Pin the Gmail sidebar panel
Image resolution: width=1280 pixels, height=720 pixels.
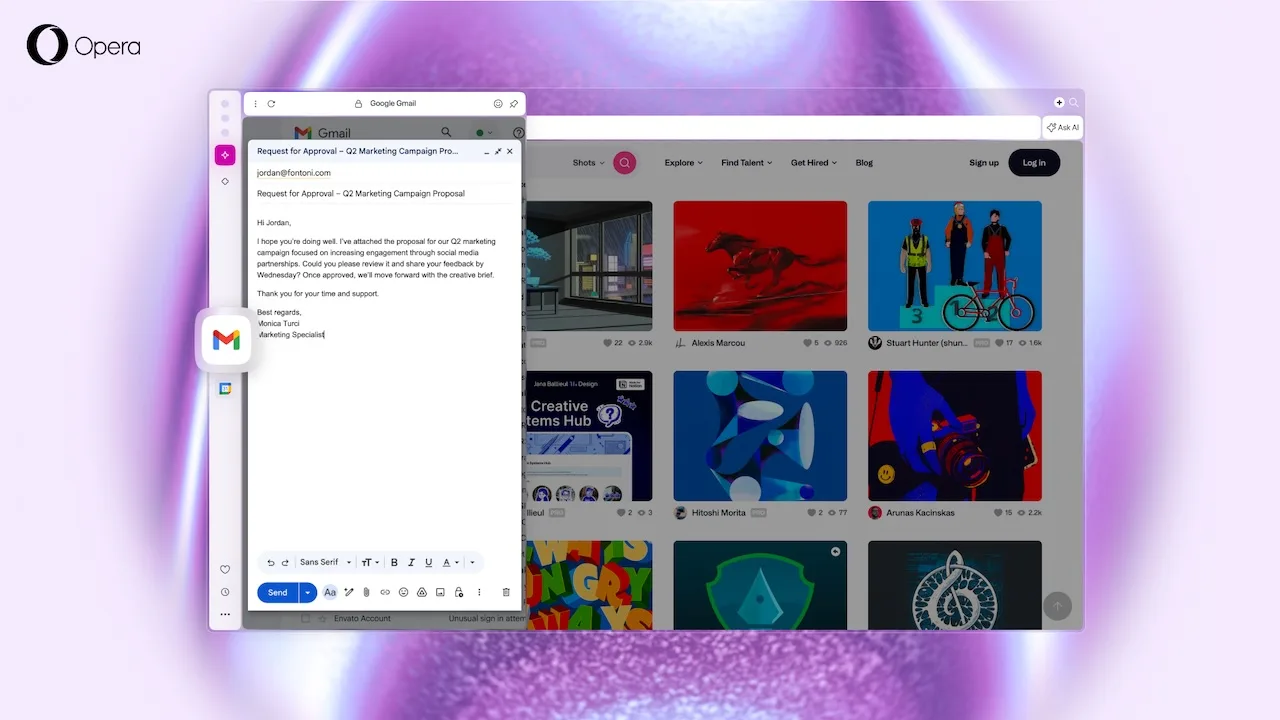tap(514, 104)
